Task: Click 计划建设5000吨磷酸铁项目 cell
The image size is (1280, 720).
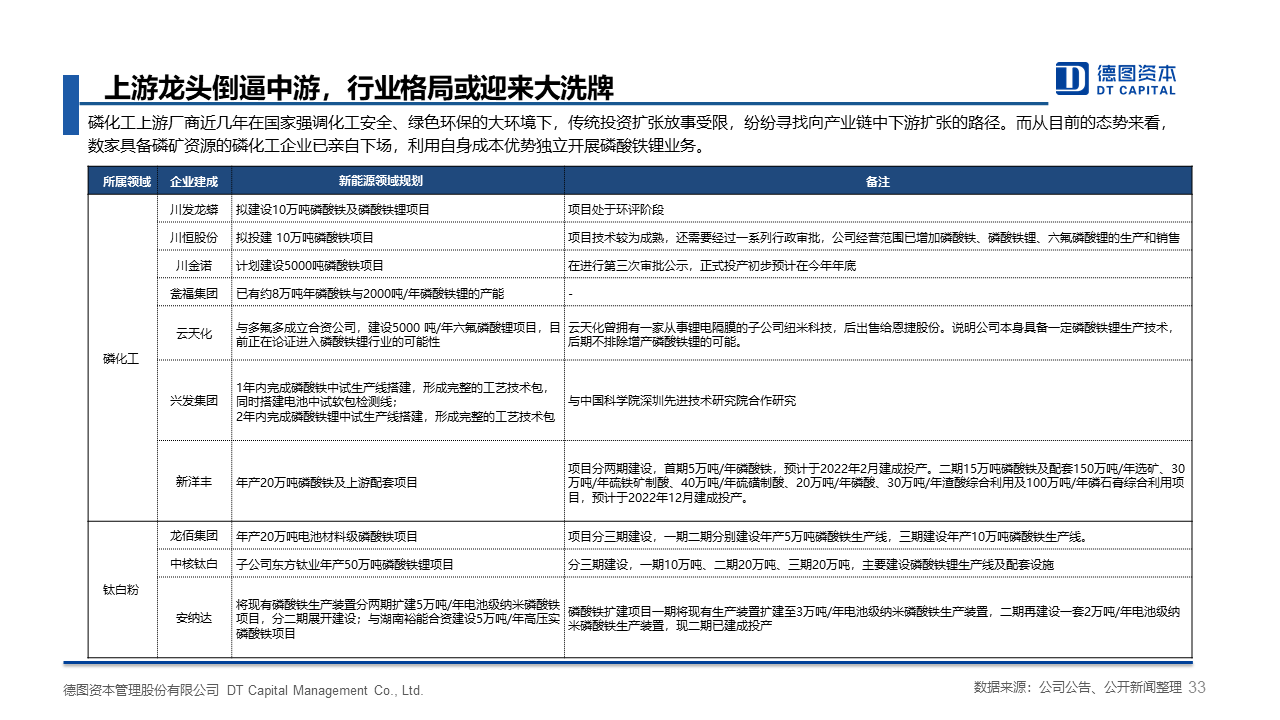Action: tap(398, 266)
